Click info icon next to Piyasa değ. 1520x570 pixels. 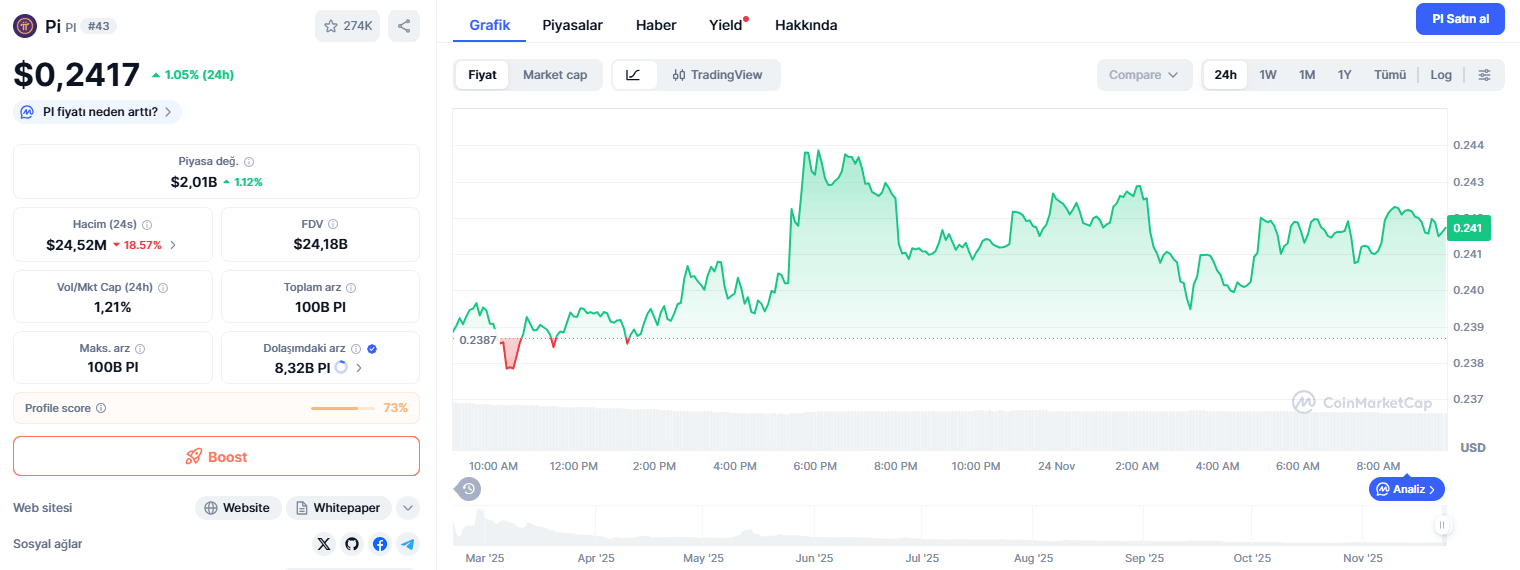pos(249,161)
